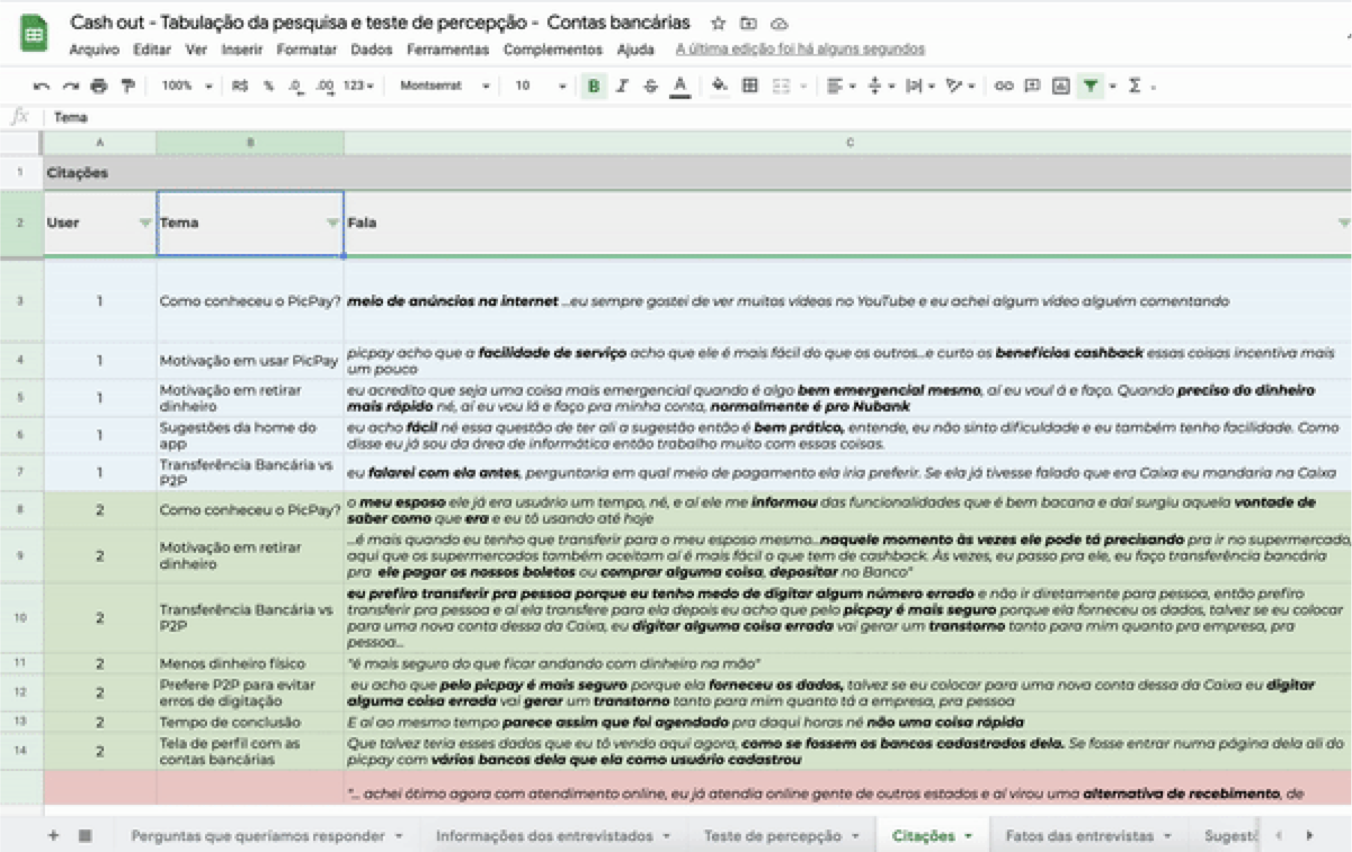
Task: Click the move to folder icon
Action: [748, 23]
